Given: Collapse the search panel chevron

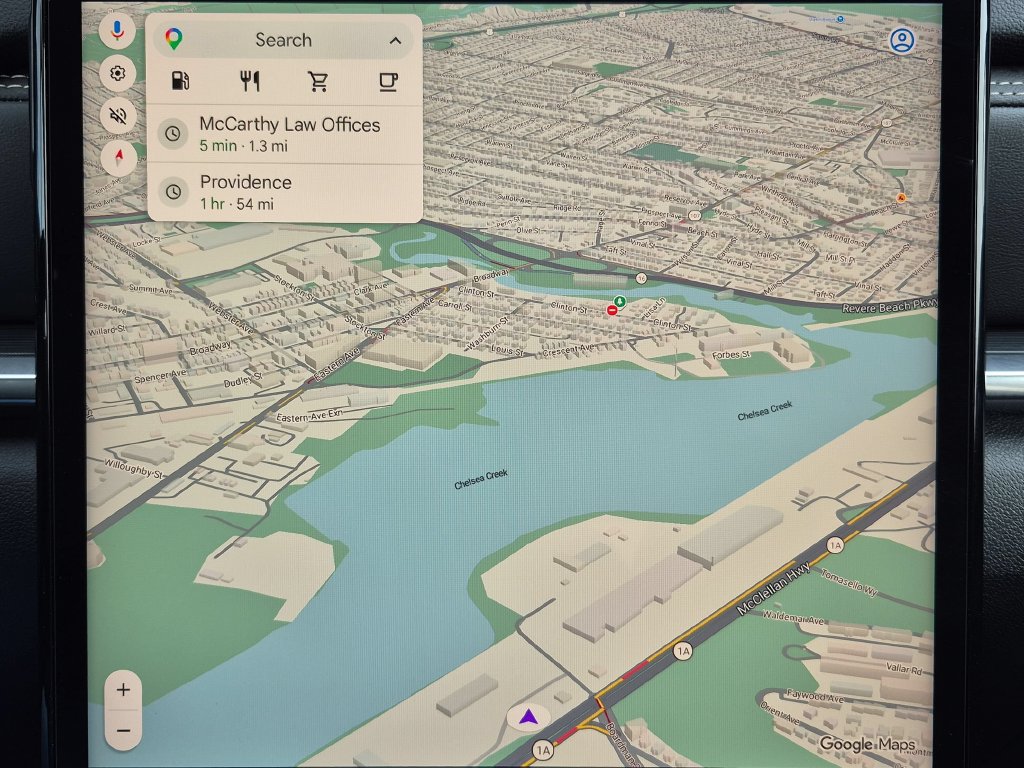Looking at the screenshot, I should coord(395,40).
